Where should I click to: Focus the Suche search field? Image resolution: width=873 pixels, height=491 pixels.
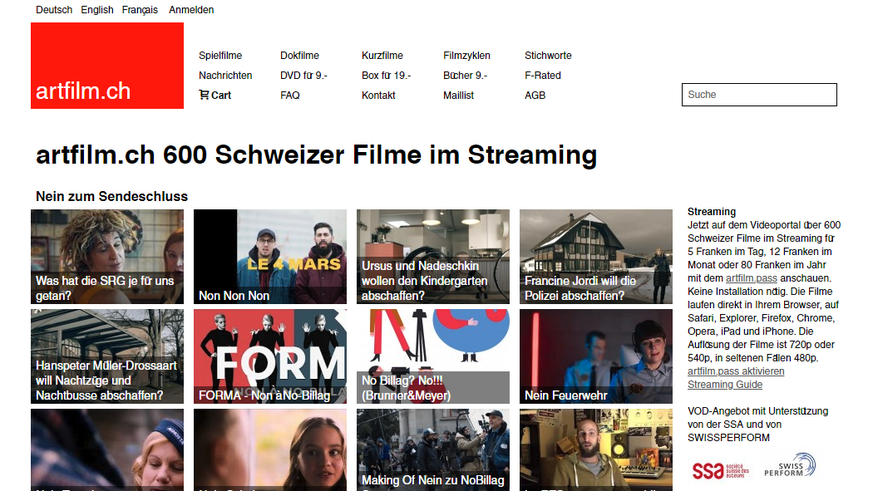tap(759, 95)
